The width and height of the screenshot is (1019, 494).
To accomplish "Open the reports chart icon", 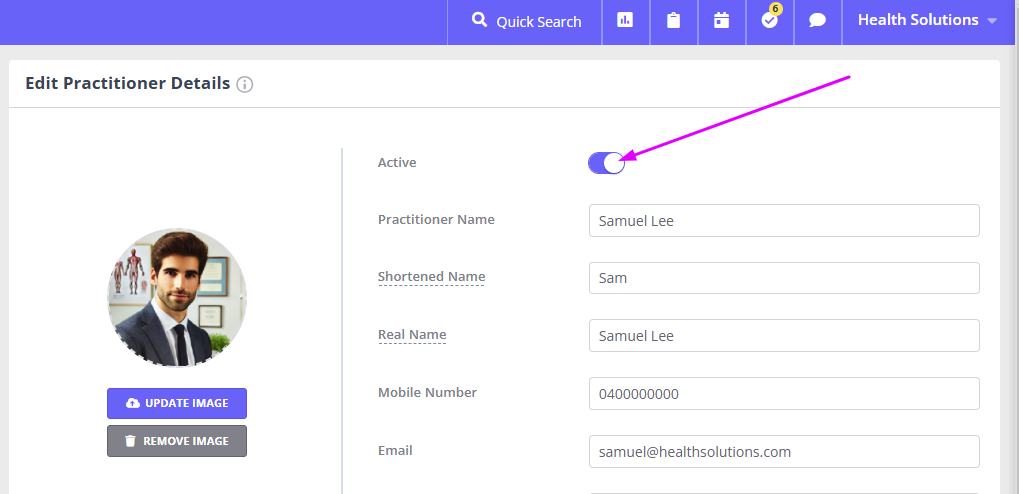I will pos(625,21).
